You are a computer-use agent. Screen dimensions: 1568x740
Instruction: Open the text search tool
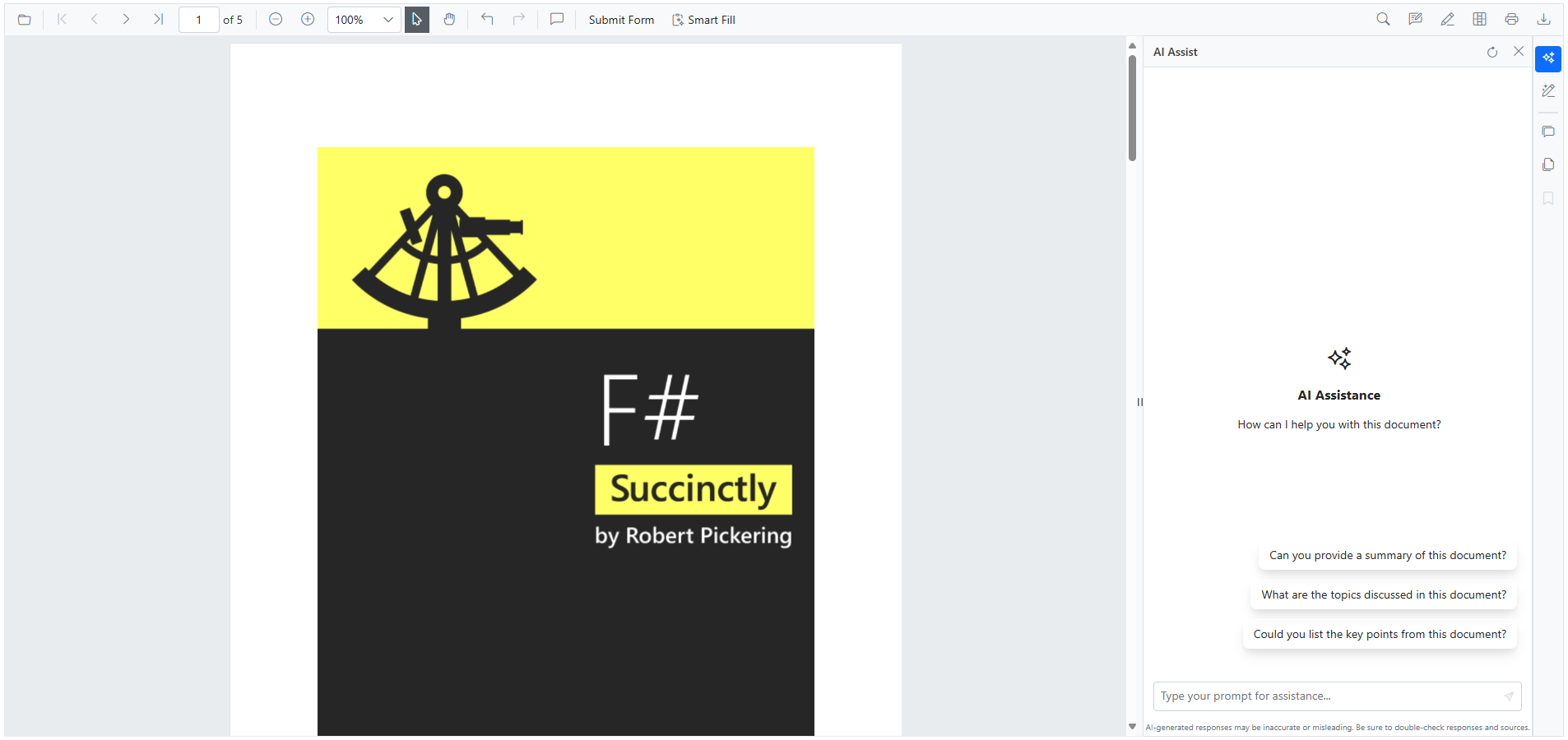[x=1383, y=19]
